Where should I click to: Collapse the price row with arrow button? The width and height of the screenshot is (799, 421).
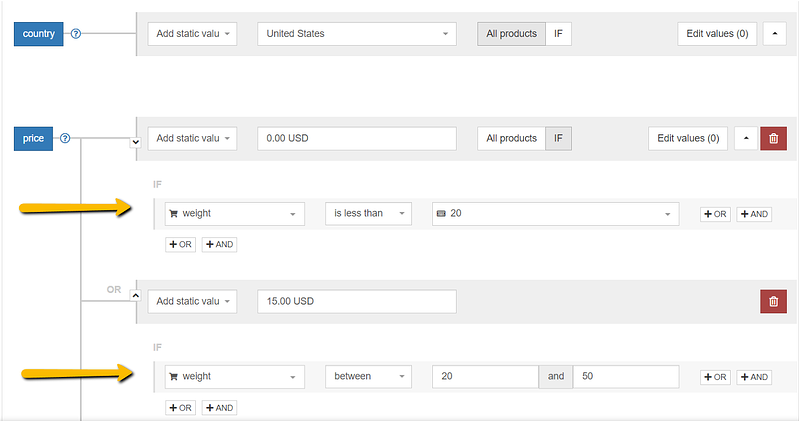[x=745, y=139]
